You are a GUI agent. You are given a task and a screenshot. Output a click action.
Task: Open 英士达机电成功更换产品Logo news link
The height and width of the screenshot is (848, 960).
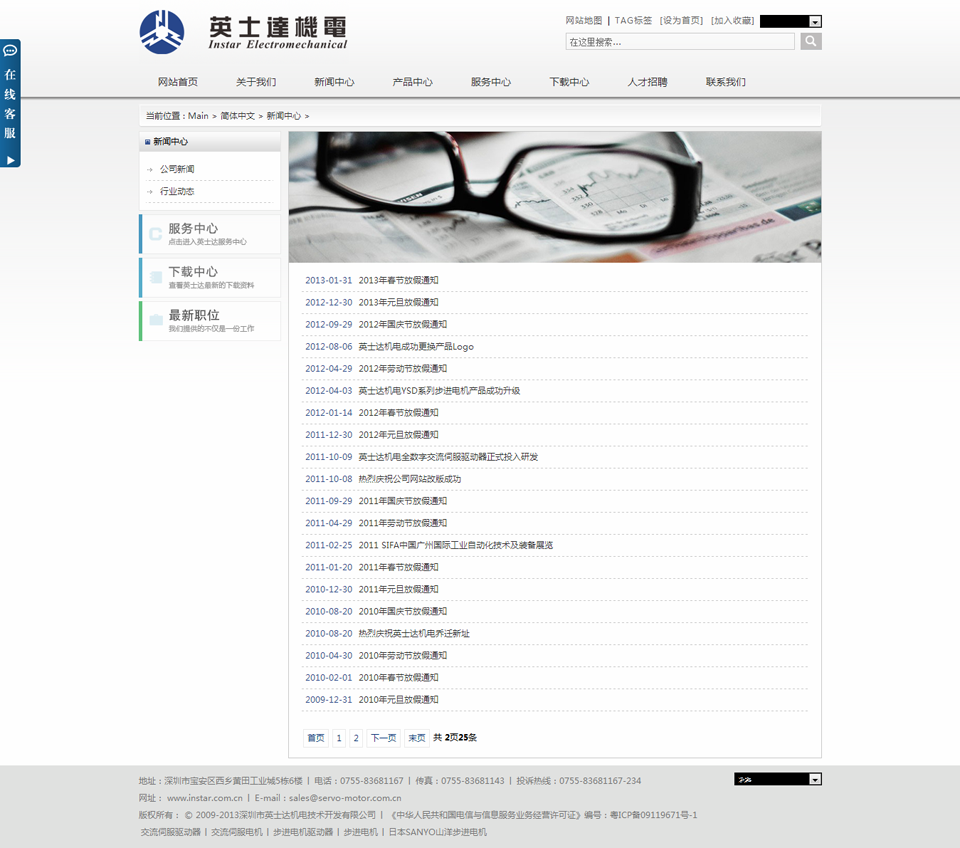click(416, 347)
